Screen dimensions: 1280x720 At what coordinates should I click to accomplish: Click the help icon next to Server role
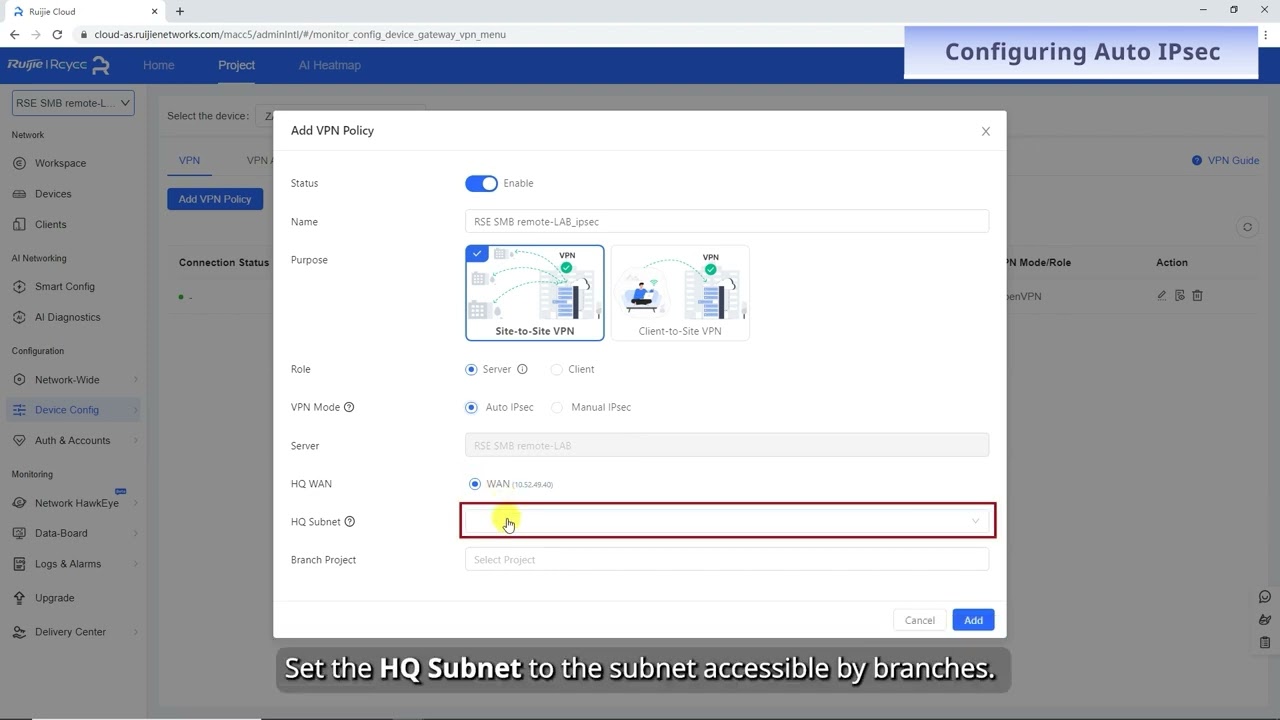click(522, 369)
